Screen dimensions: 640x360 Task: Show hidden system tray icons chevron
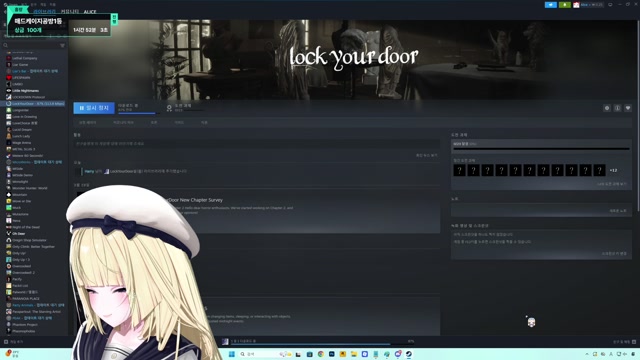(587, 354)
